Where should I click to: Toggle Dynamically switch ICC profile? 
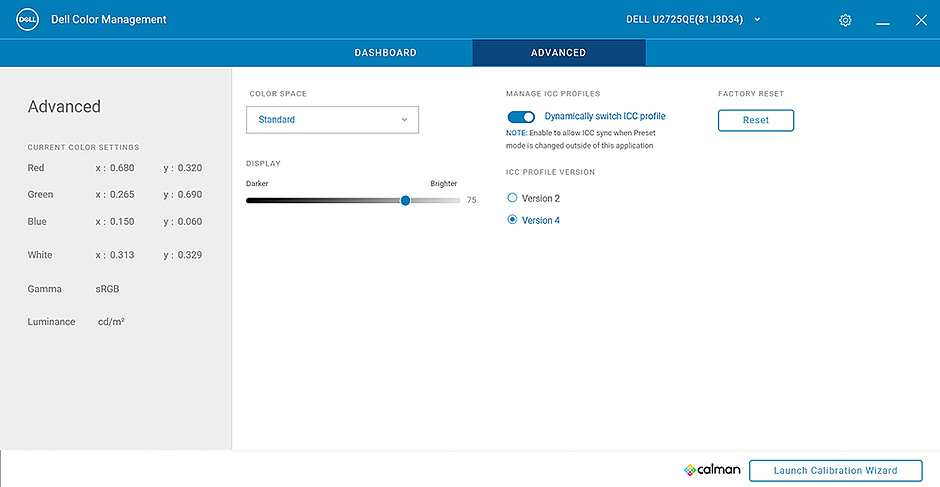coord(521,117)
